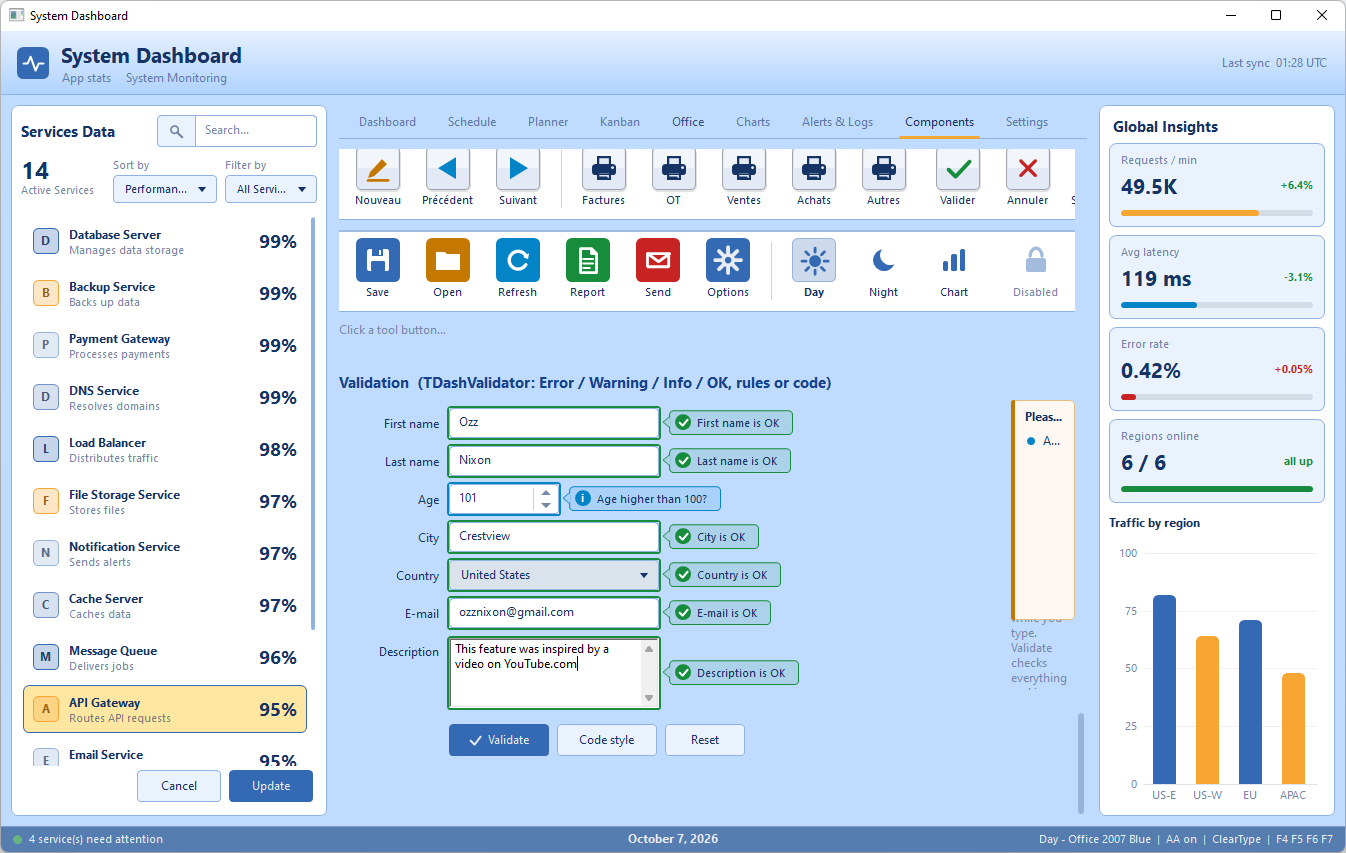The image size is (1346, 853).
Task: Click the Send envelope icon
Action: tap(658, 260)
